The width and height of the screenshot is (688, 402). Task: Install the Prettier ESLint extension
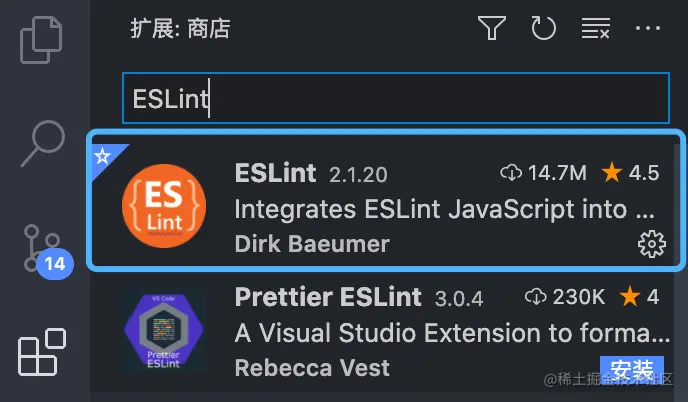(631, 368)
